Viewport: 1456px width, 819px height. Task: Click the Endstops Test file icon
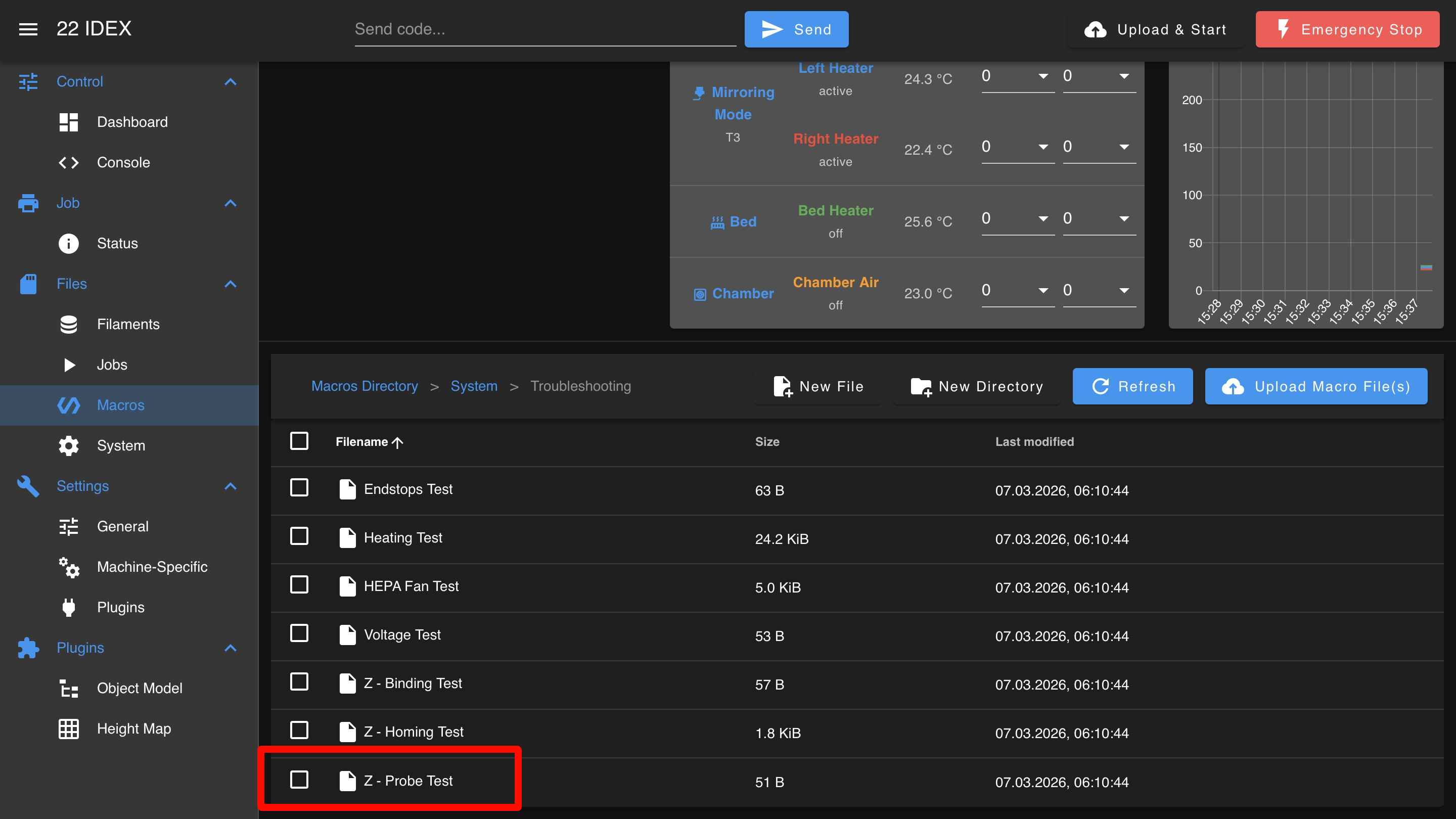[x=348, y=489]
